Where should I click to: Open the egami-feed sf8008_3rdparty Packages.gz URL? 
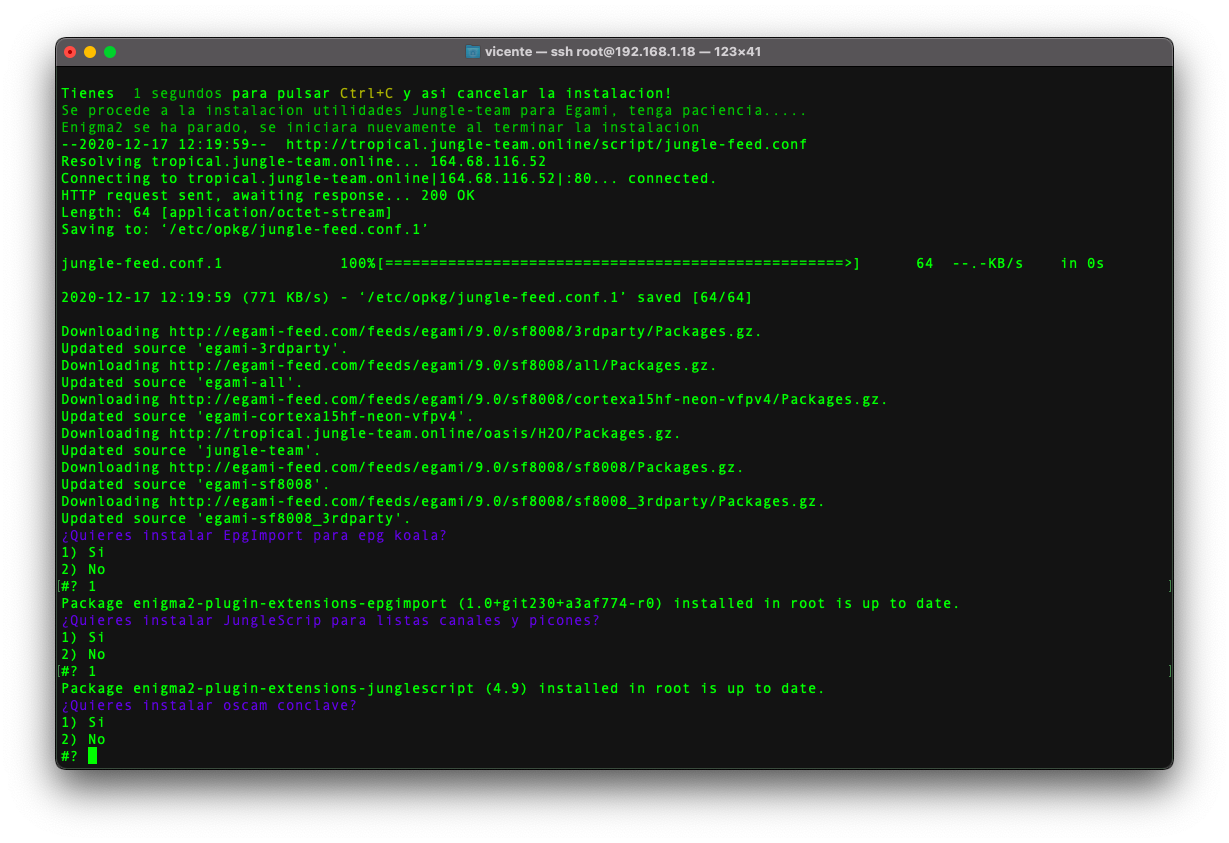[x=496, y=502]
